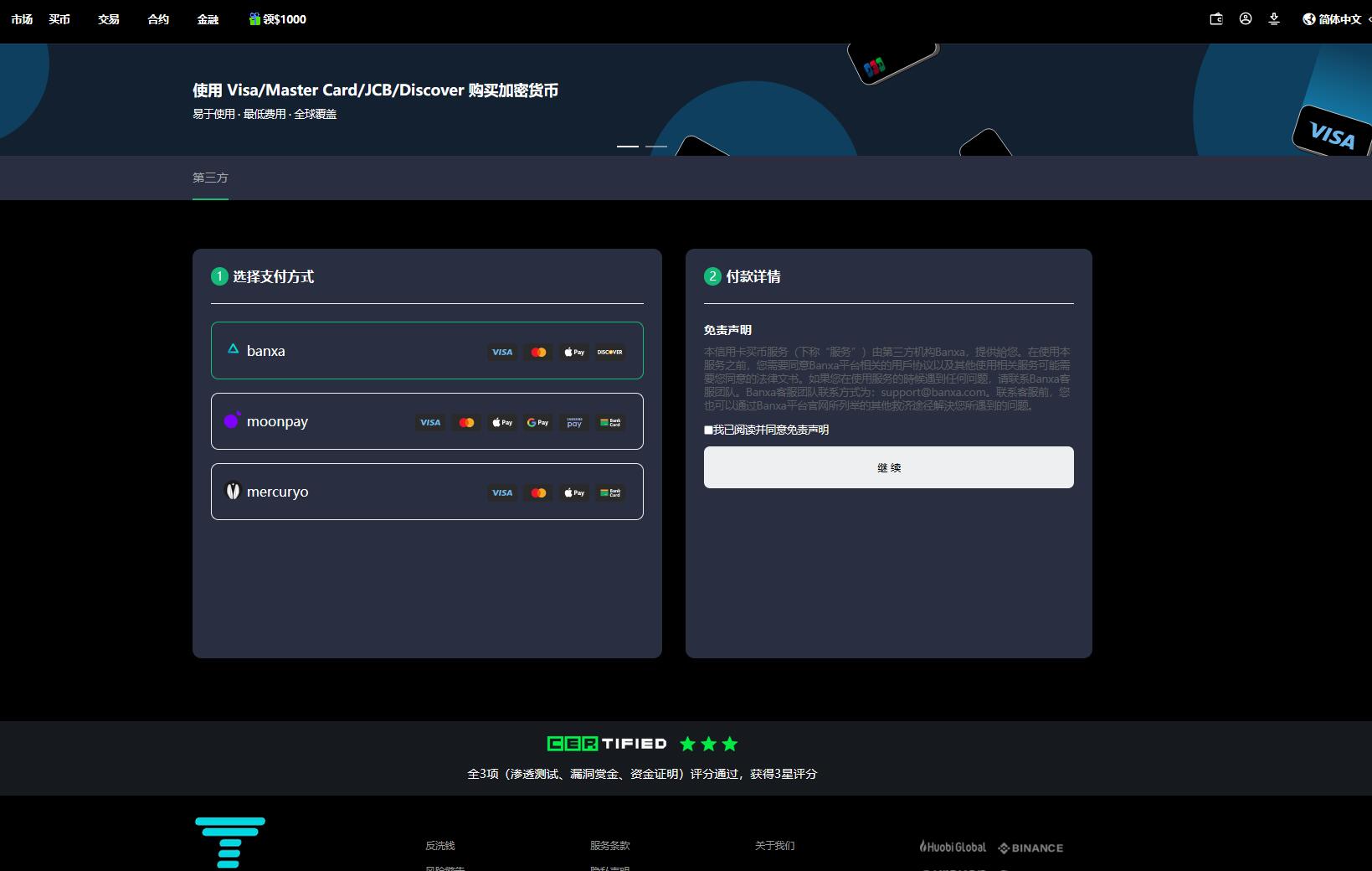Click the Binance partner logo
Viewport: 1372px width, 871px height.
click(1031, 848)
